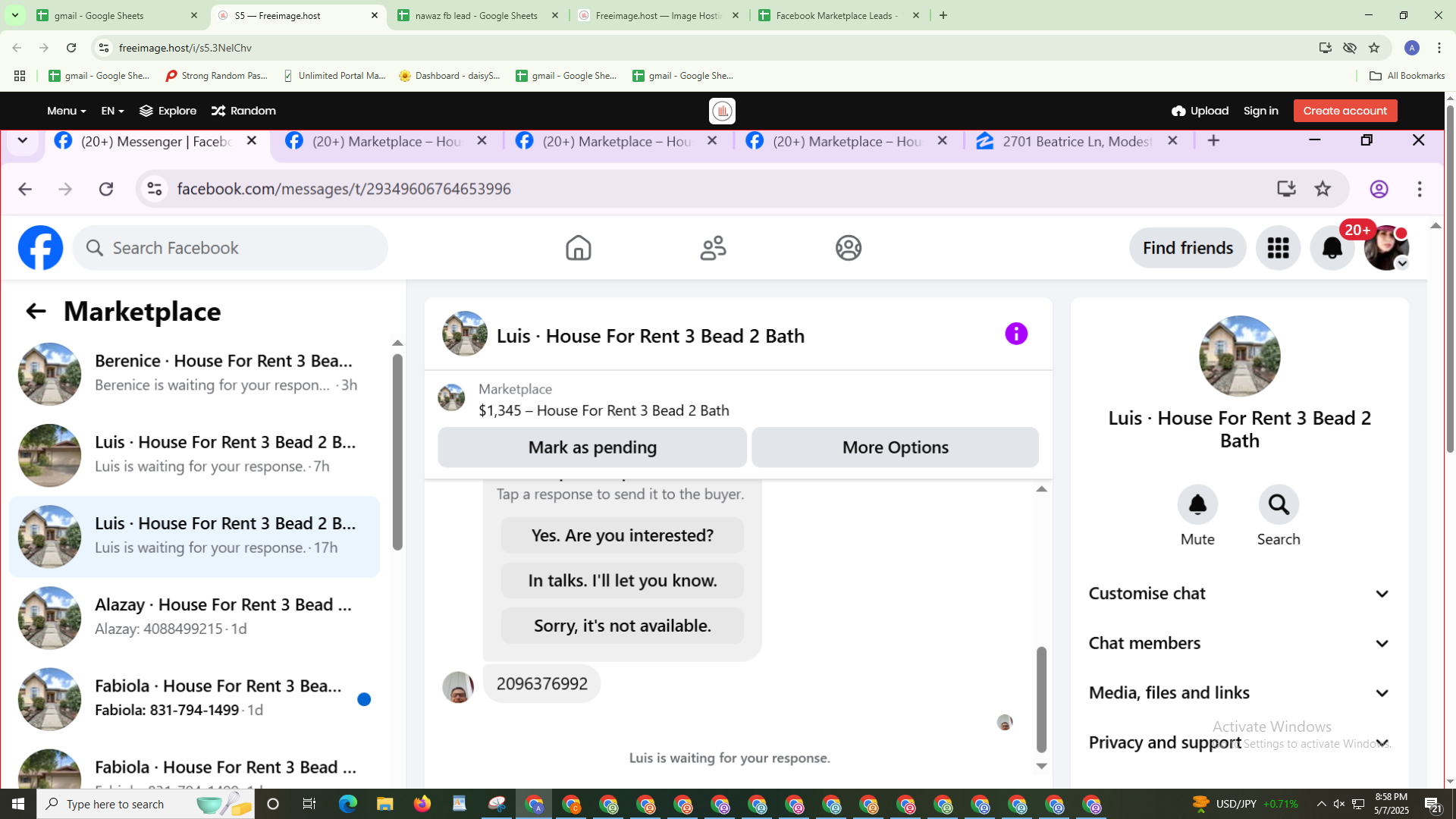Click the Create account button

(1345, 111)
